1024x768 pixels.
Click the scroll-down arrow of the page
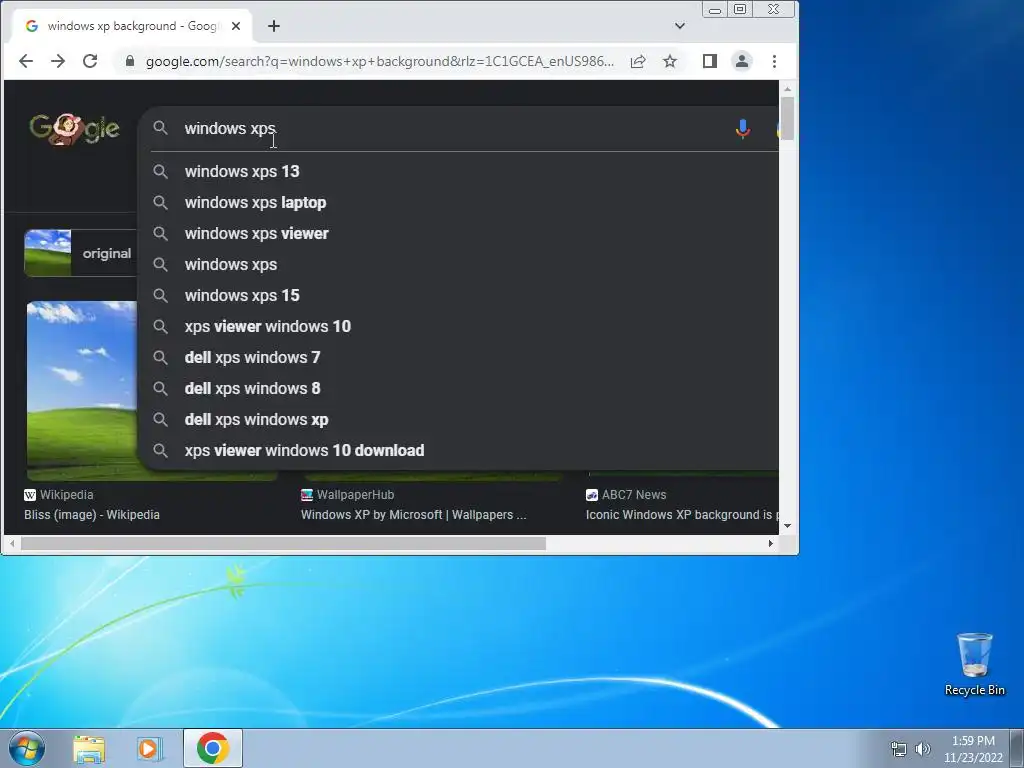coord(788,526)
